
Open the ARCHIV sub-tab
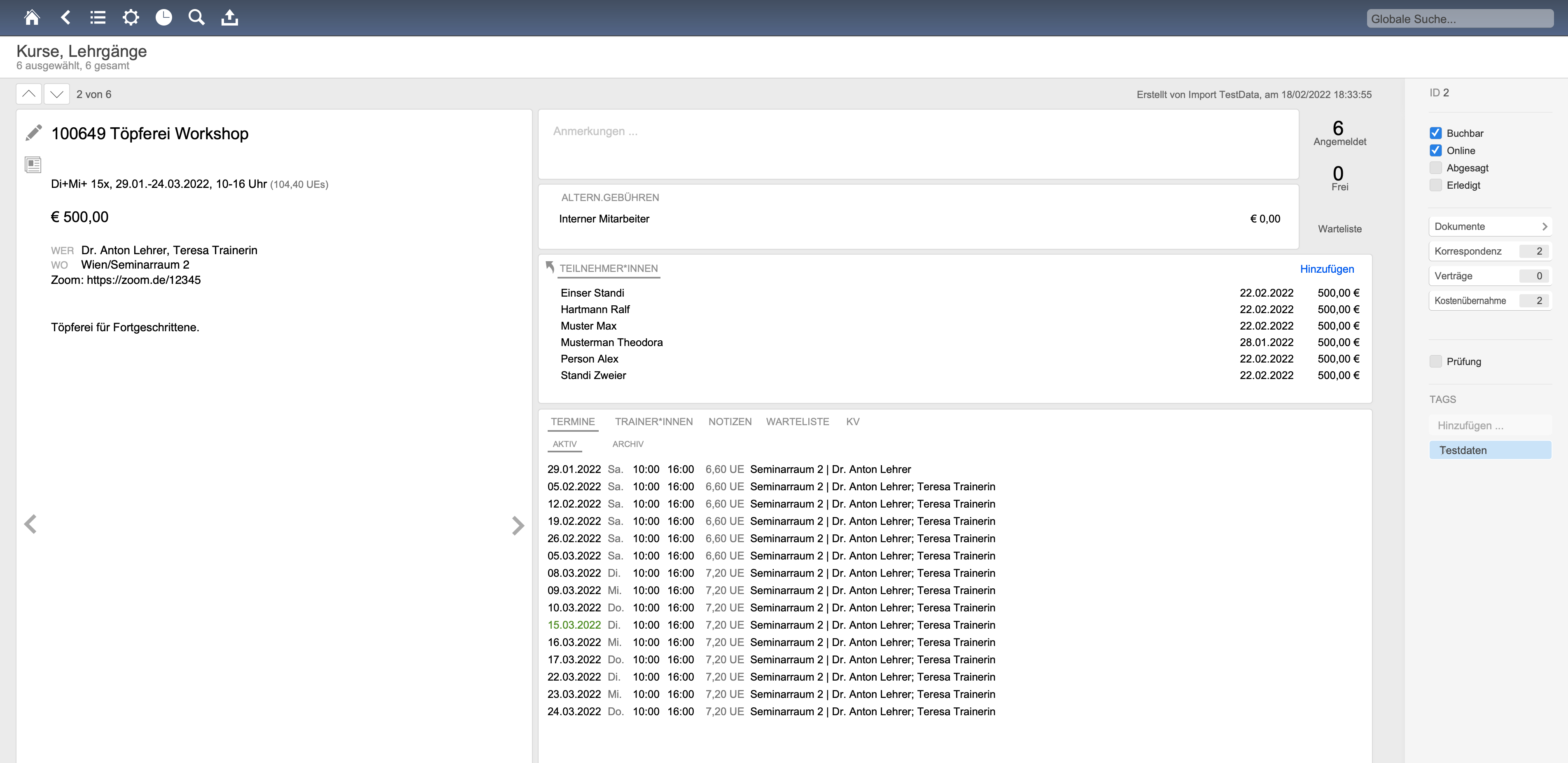pos(628,444)
